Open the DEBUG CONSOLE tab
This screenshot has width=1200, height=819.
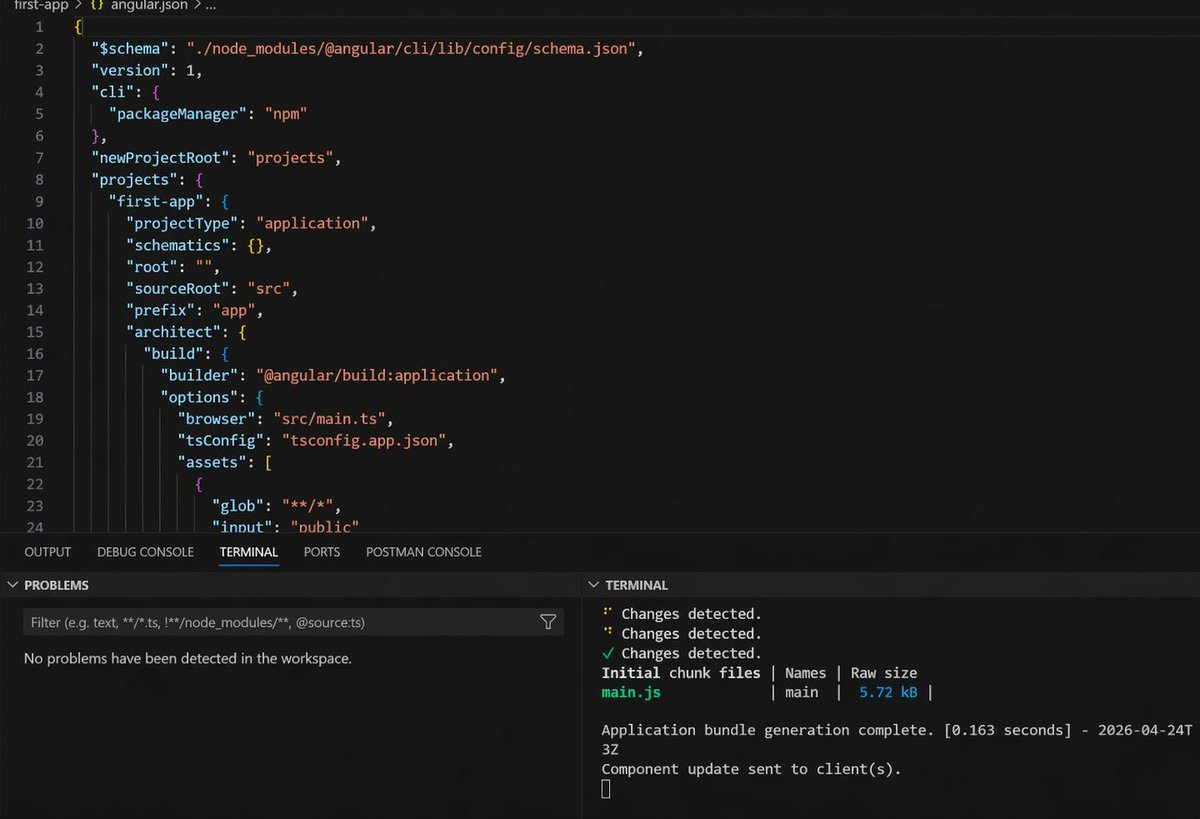point(146,552)
